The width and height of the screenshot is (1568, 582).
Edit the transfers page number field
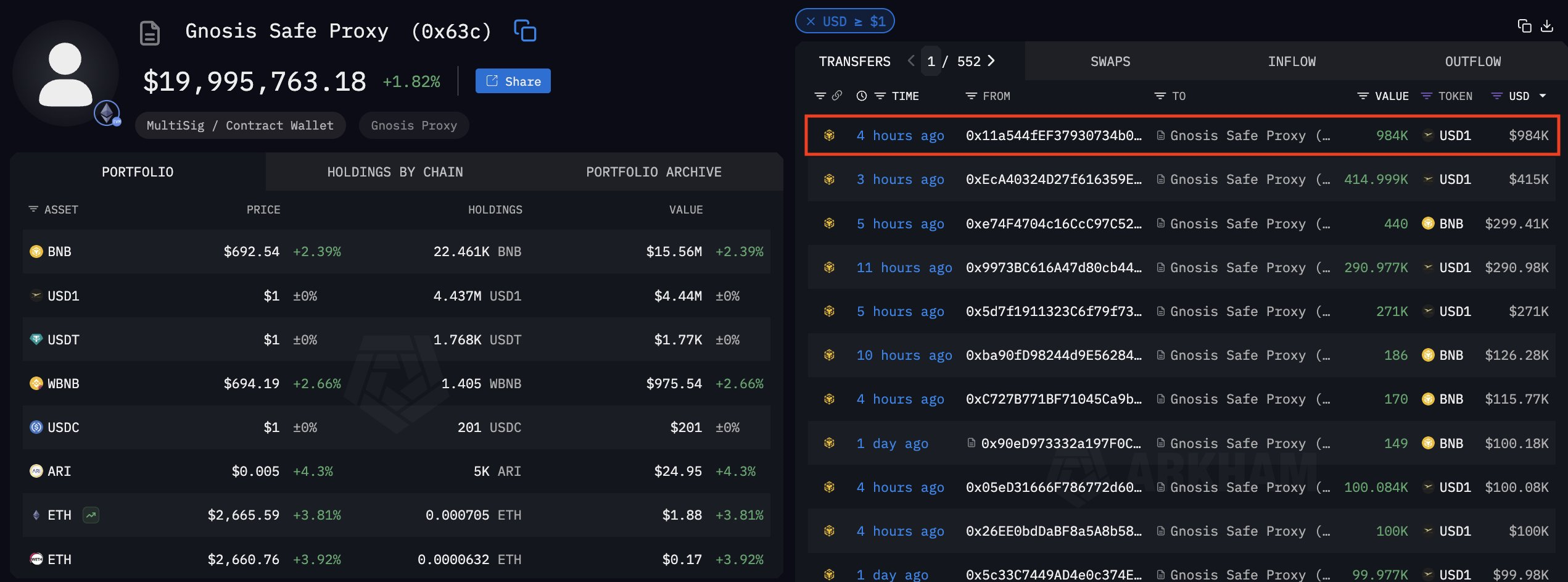pyautogui.click(x=931, y=61)
